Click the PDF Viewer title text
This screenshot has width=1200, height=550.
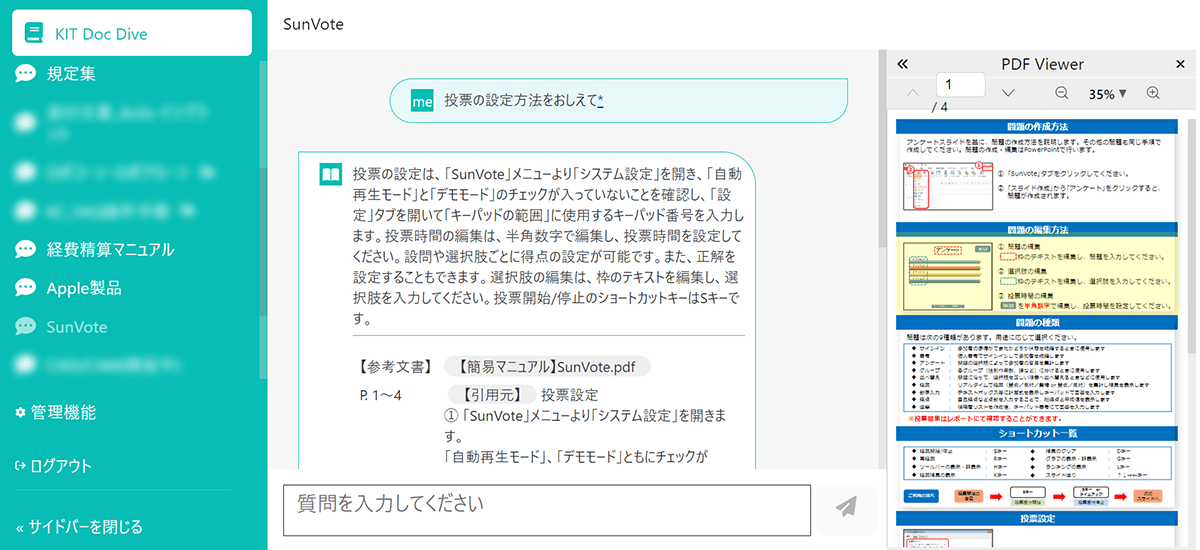coord(1042,64)
